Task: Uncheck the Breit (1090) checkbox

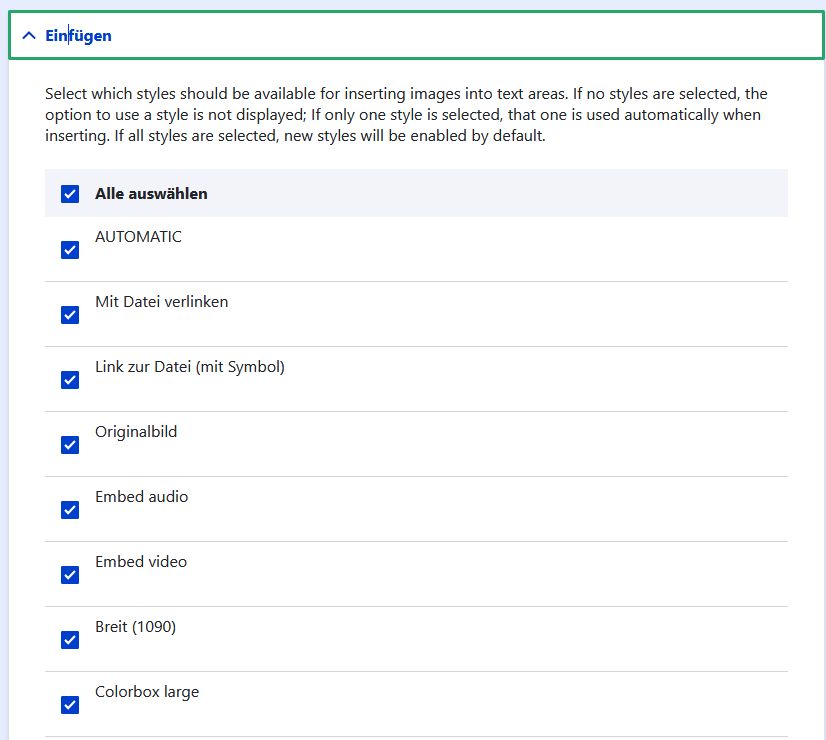Action: coord(70,640)
